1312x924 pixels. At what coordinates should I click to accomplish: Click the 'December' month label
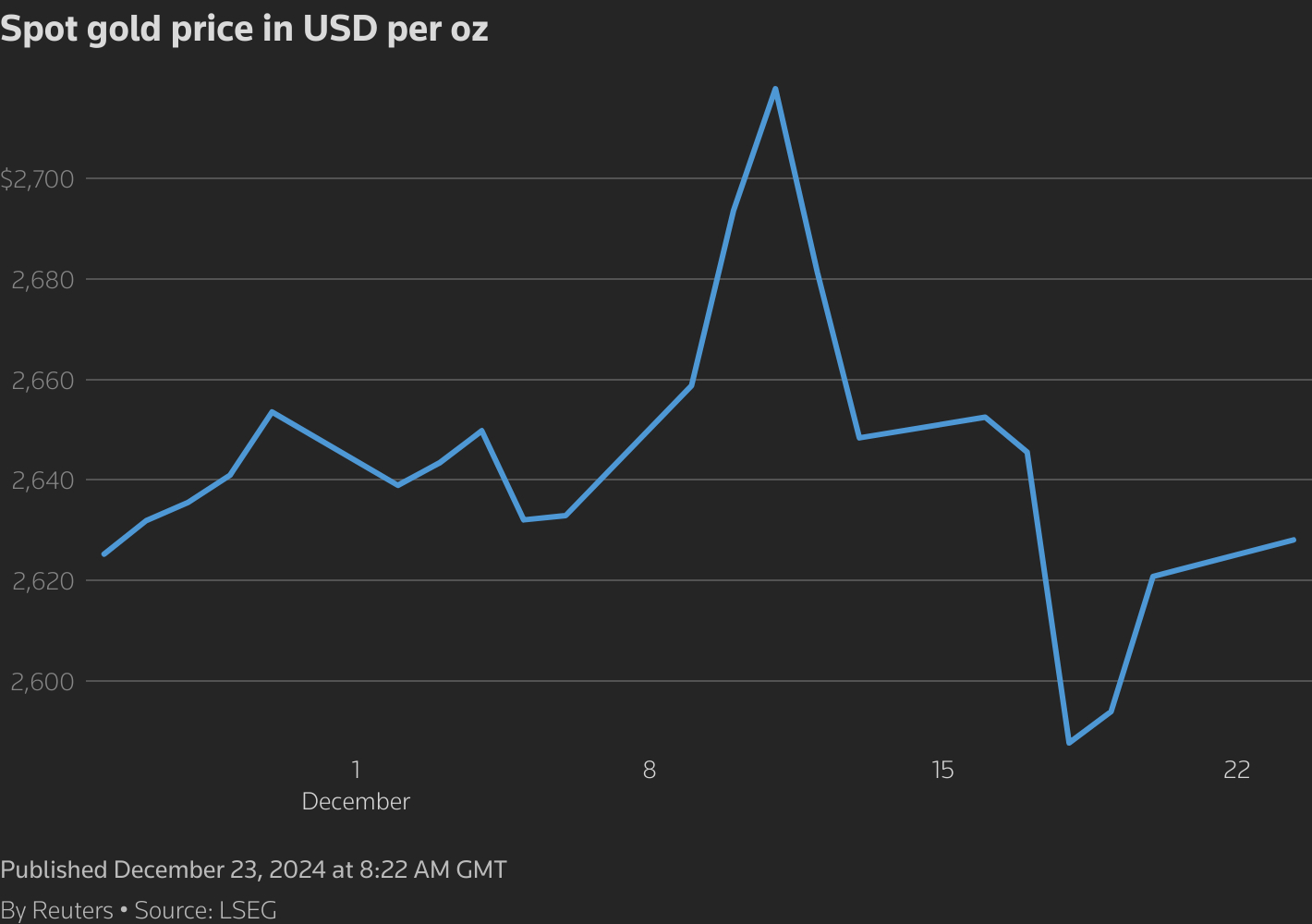pos(356,802)
